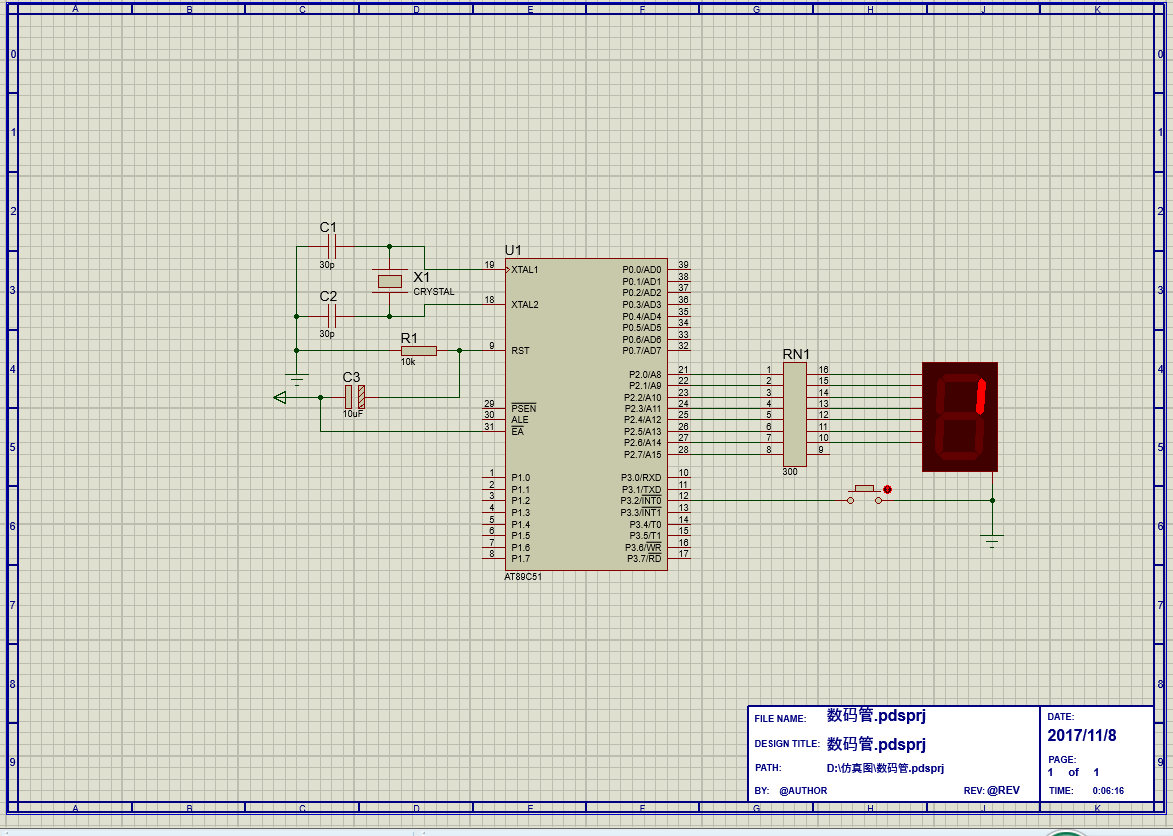This screenshot has width=1173, height=836.
Task: Select electrolytic capacitor C3 symbol
Action: point(355,397)
